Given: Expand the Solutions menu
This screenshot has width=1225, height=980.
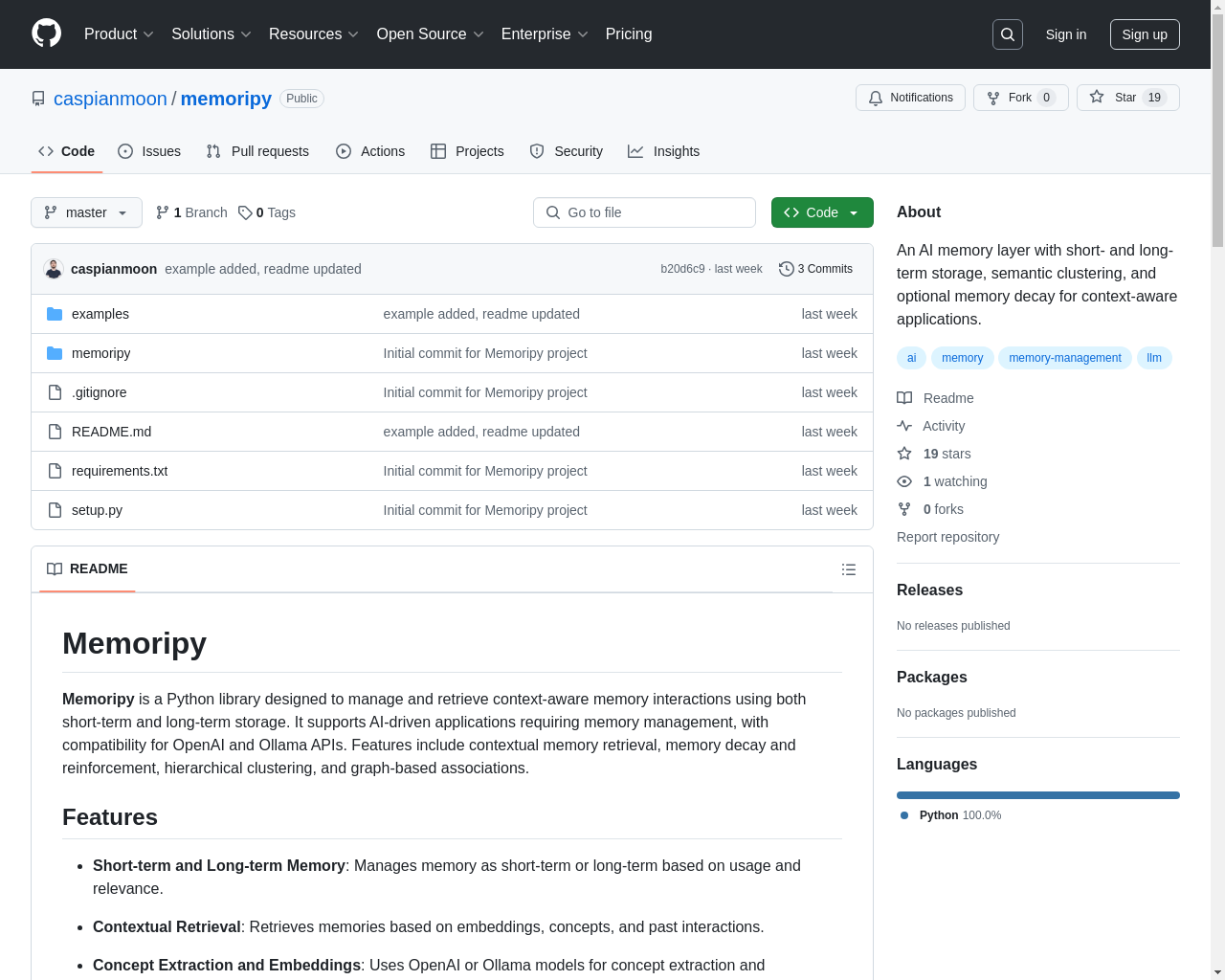Looking at the screenshot, I should 212,34.
